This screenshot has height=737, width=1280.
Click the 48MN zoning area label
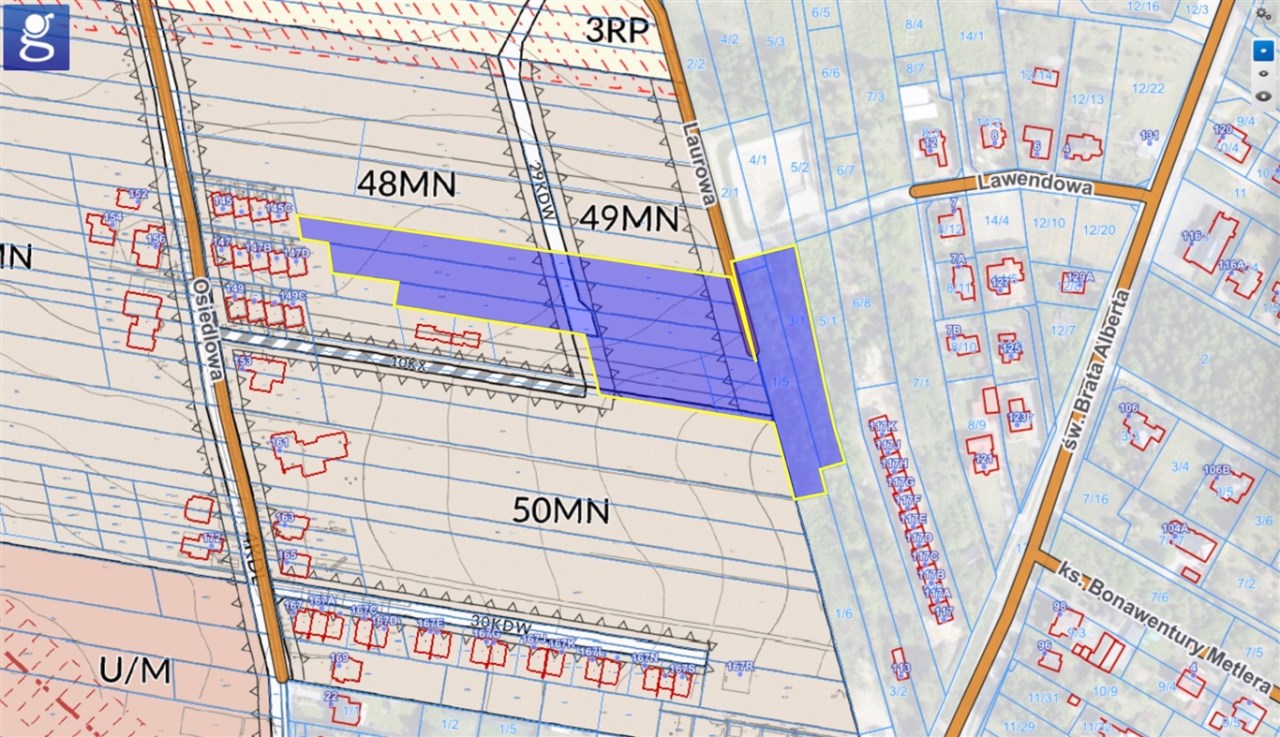click(x=406, y=183)
